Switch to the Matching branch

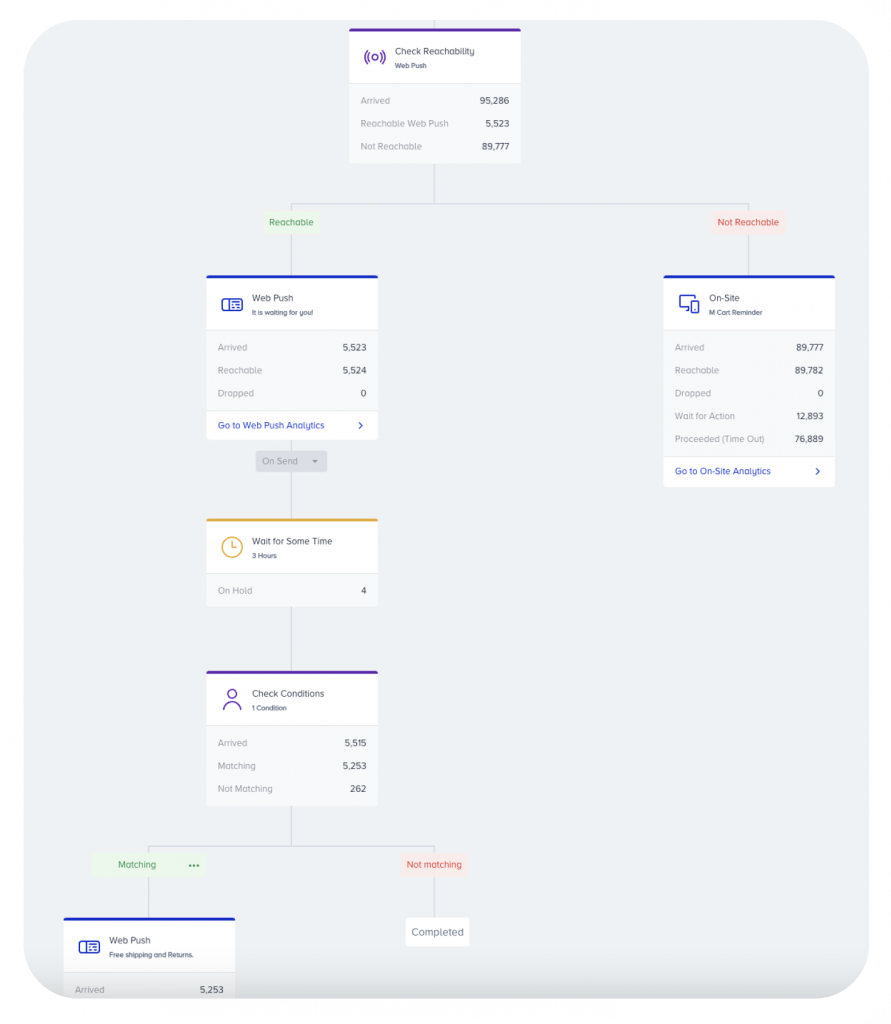137,864
